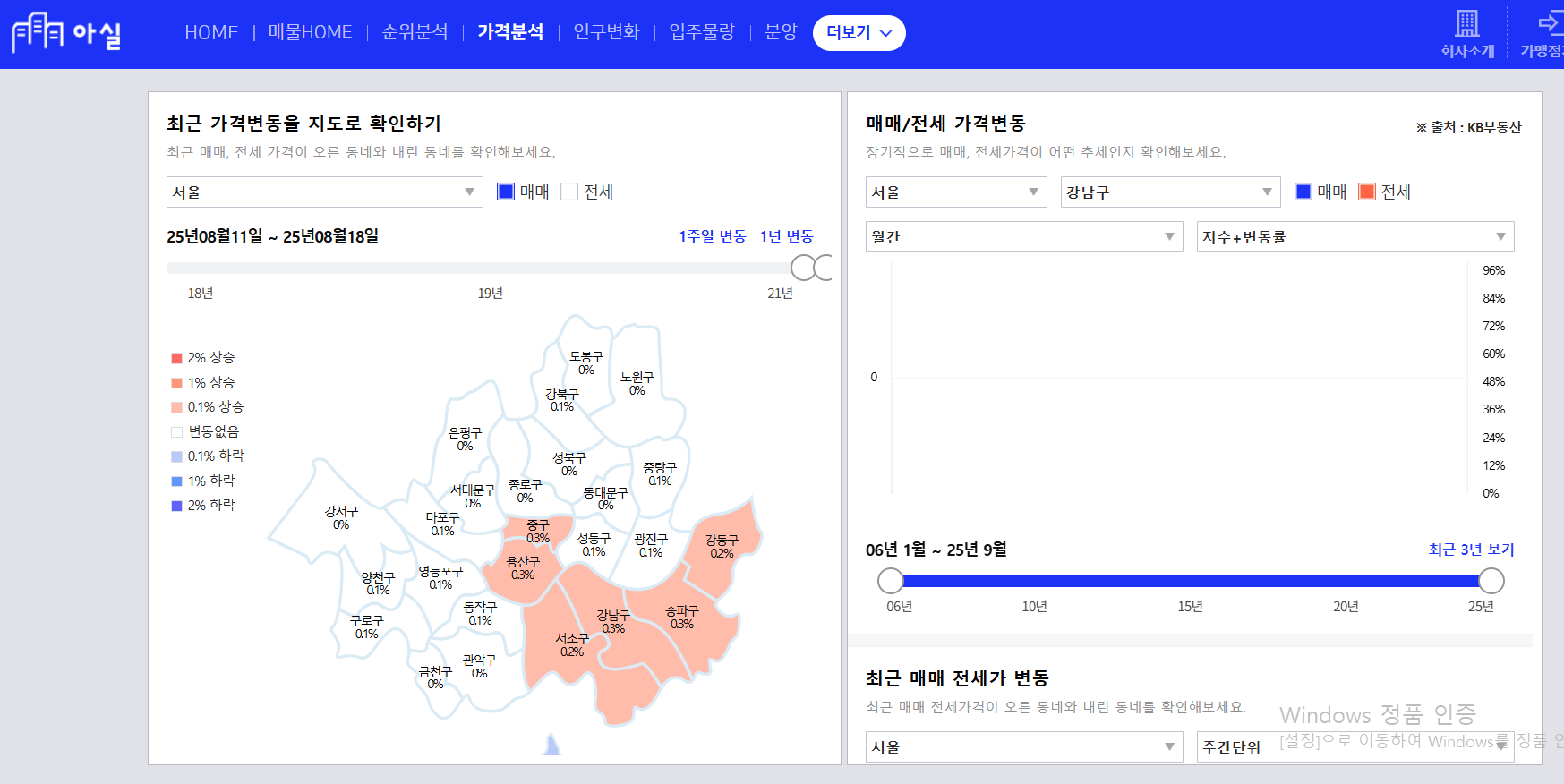
Task: Open the HOME menu
Action: point(211,32)
